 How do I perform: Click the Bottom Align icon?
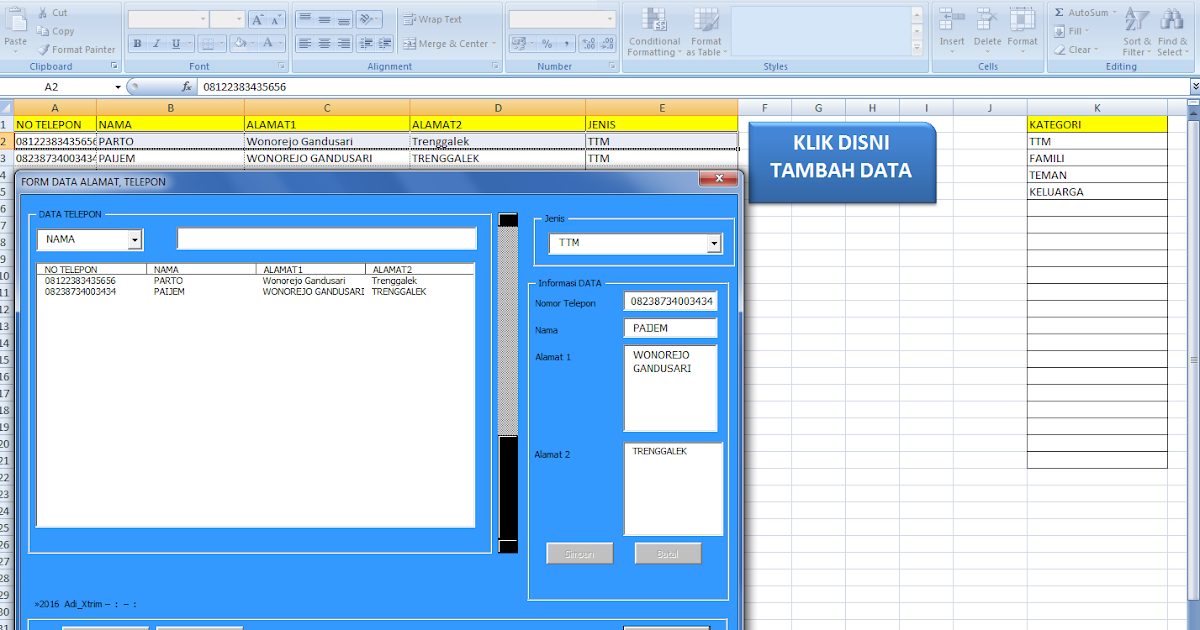[x=344, y=19]
